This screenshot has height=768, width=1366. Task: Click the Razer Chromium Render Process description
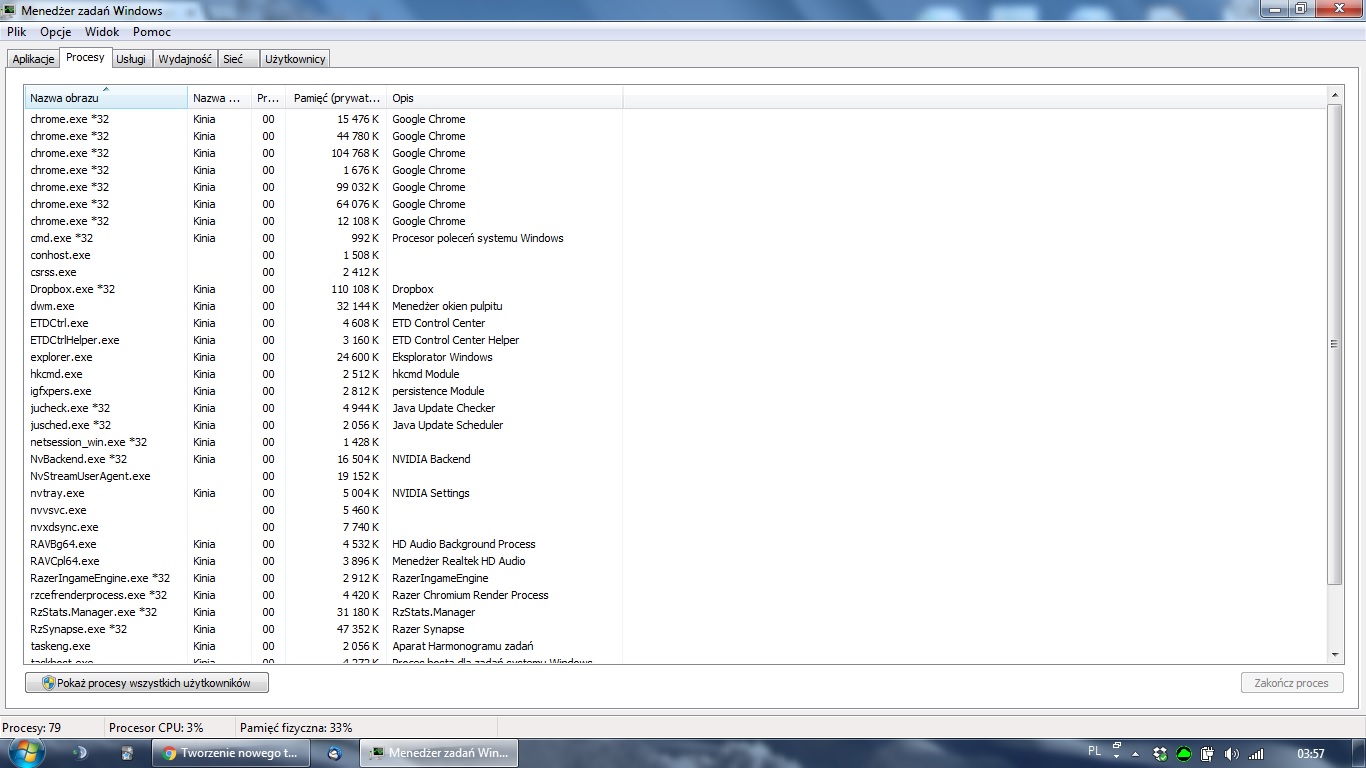[470, 595]
